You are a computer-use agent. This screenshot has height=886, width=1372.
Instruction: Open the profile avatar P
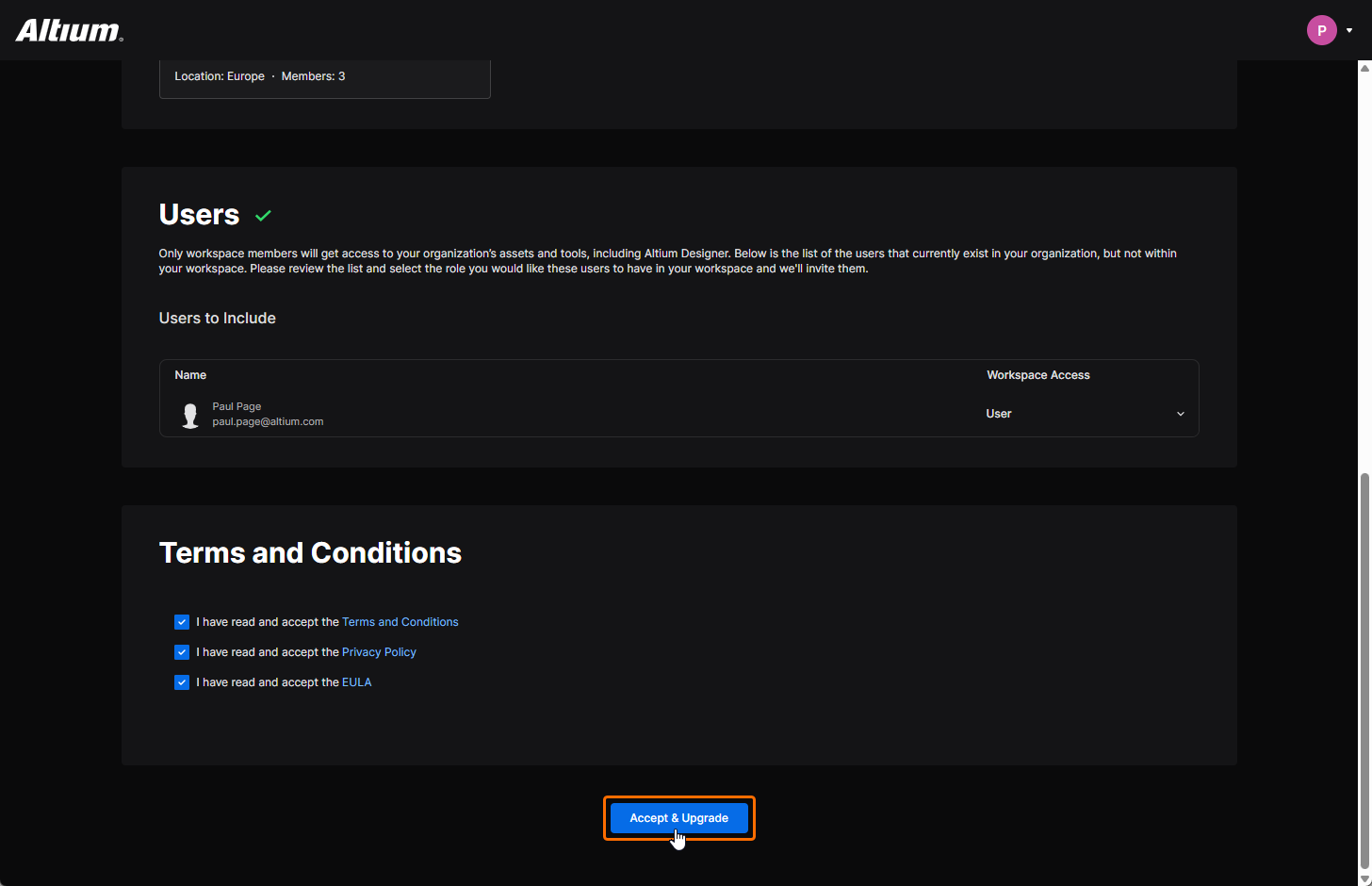(x=1321, y=30)
